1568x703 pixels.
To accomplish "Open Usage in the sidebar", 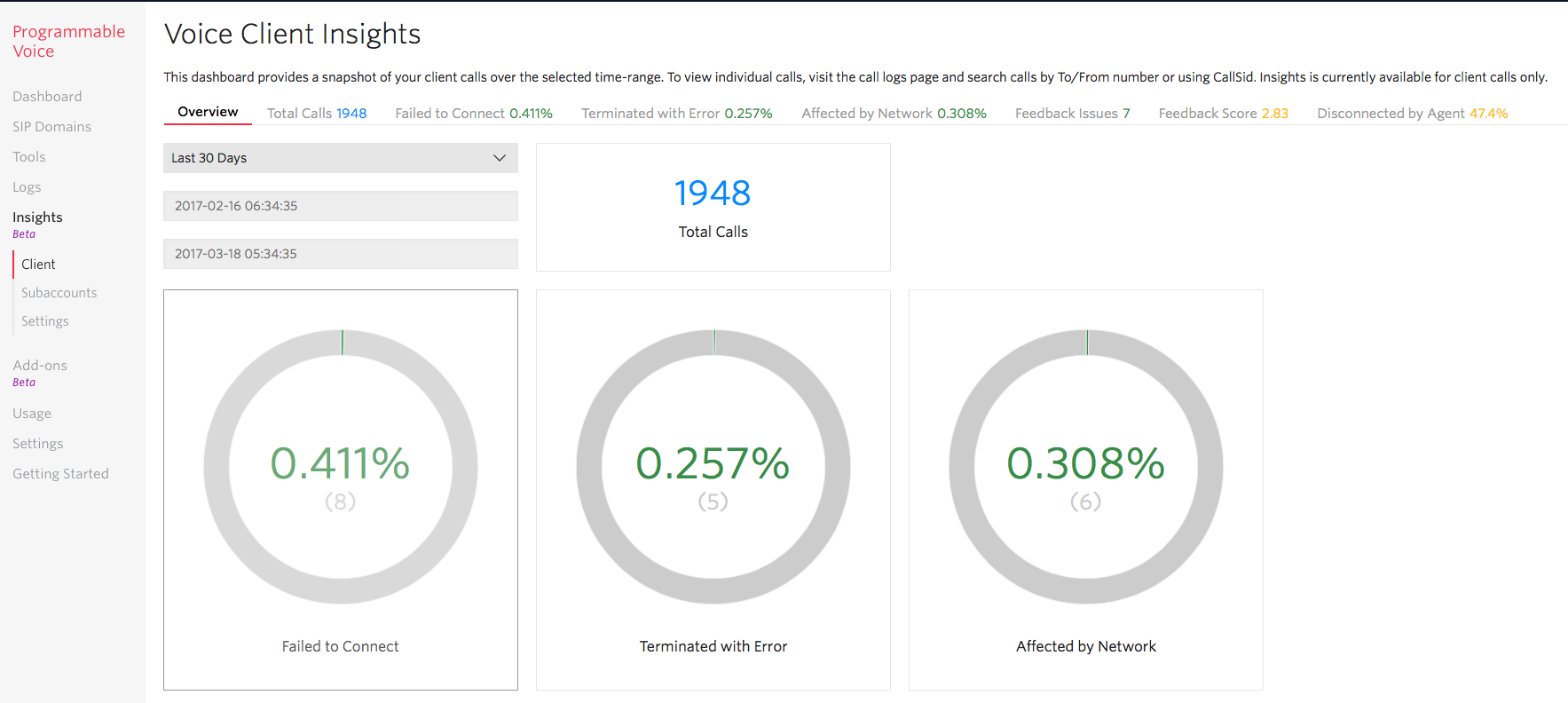I will 32,413.
